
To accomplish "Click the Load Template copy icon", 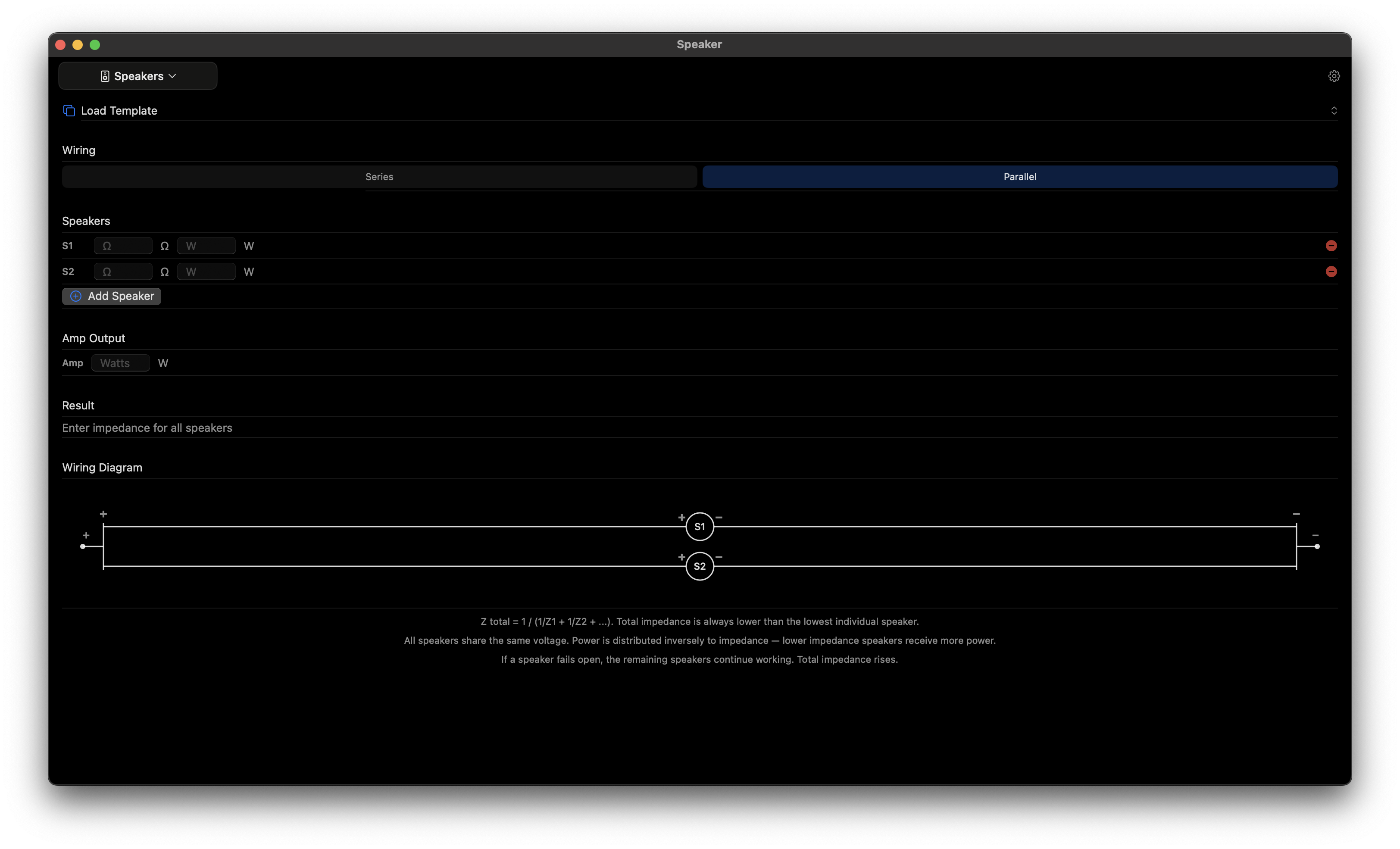I will click(x=69, y=111).
